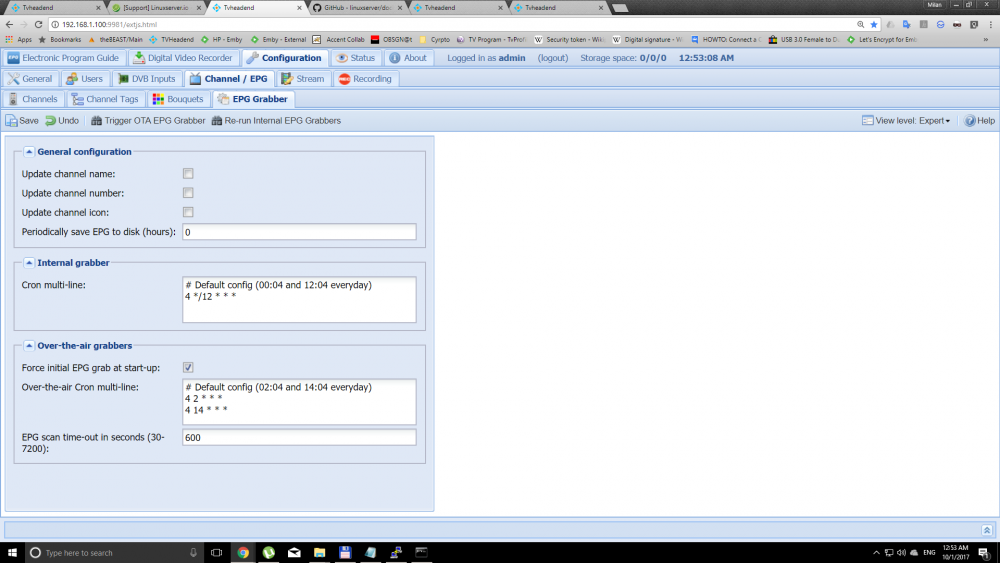The height and width of the screenshot is (563, 1000).
Task: Open the Help panel
Action: coord(979,121)
